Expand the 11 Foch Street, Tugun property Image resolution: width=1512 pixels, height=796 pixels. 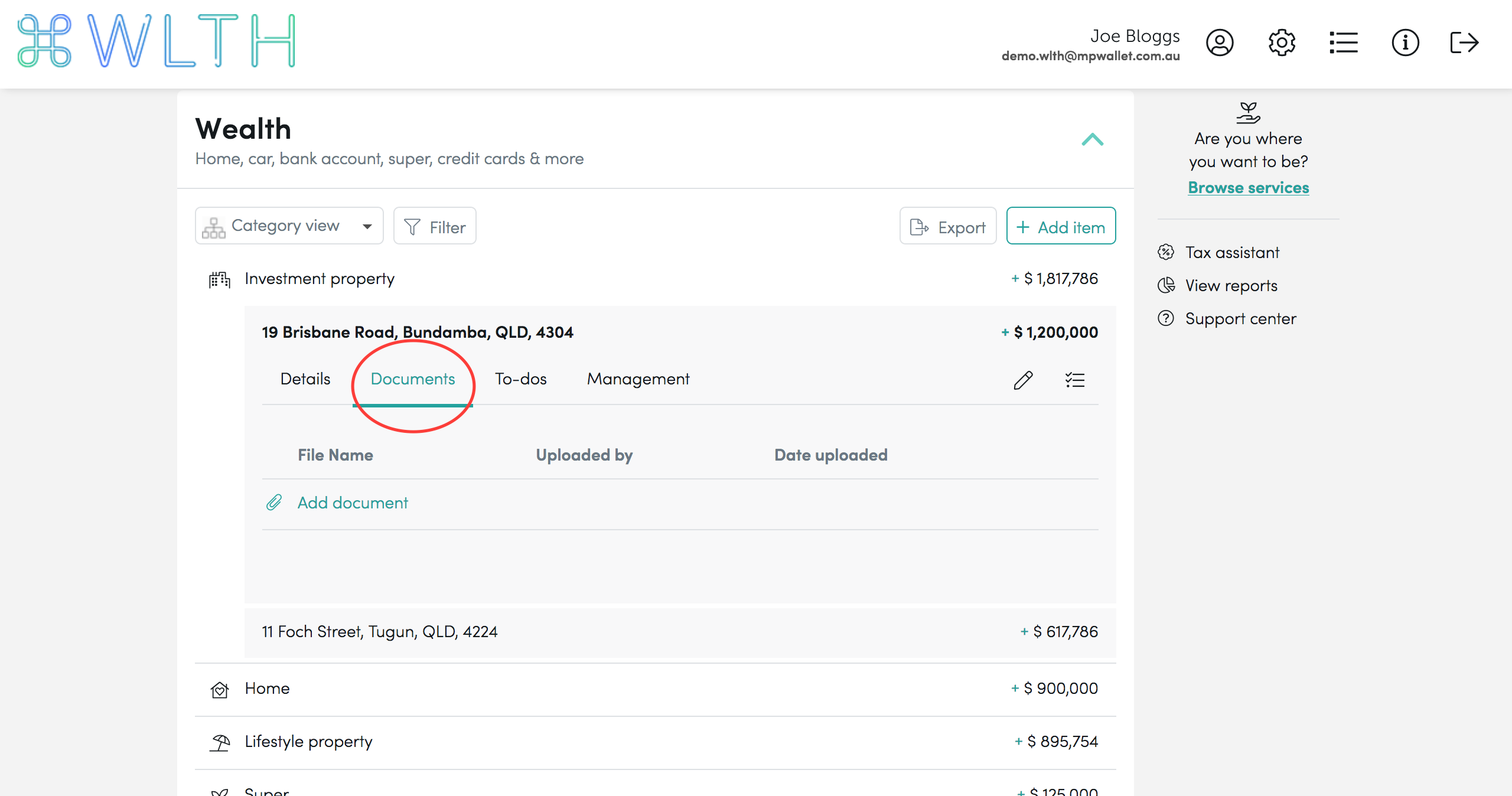pyautogui.click(x=680, y=632)
